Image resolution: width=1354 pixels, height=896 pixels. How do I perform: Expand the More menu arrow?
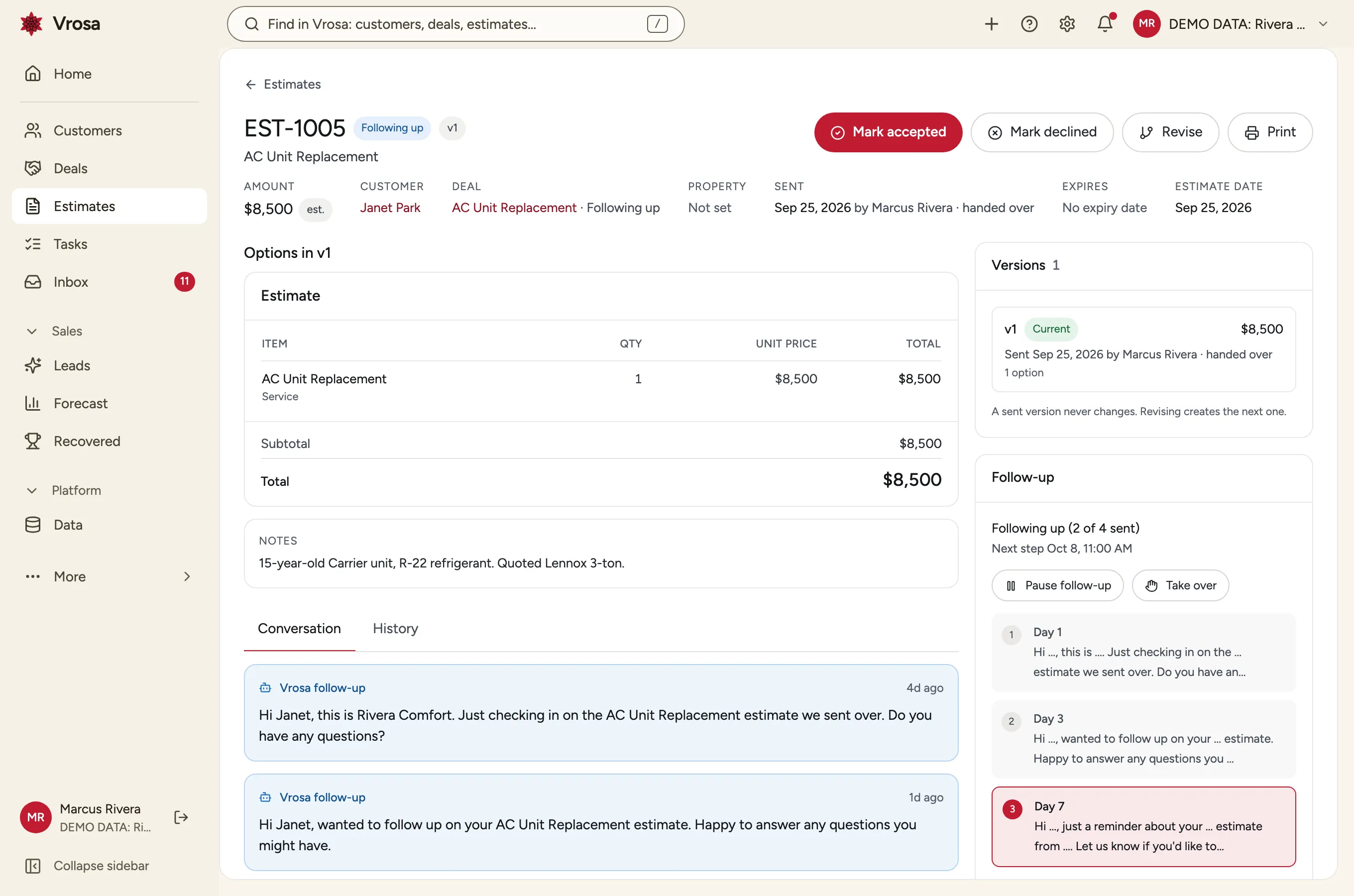coord(187,576)
